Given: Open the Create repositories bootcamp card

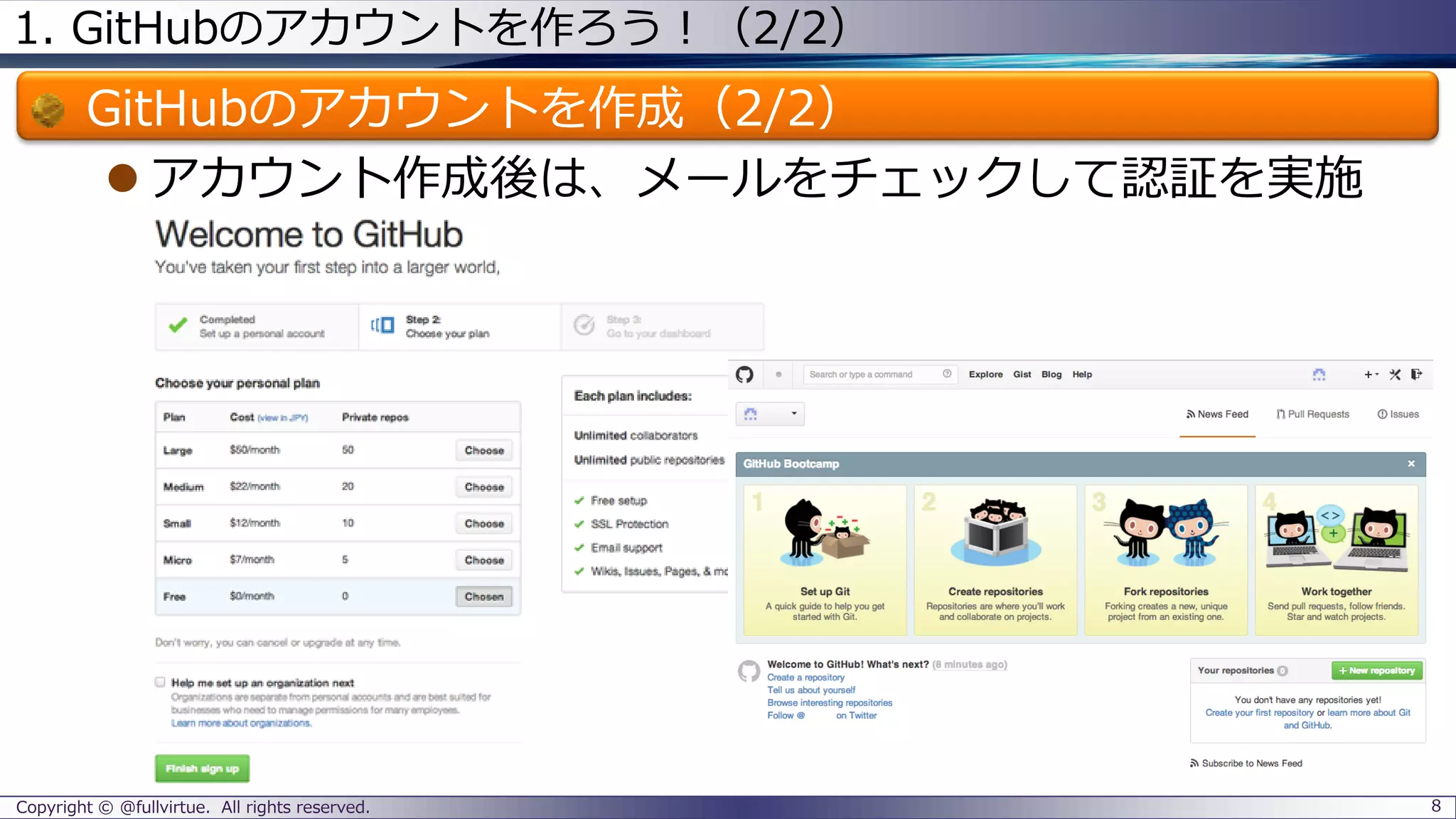Looking at the screenshot, I should (x=995, y=560).
